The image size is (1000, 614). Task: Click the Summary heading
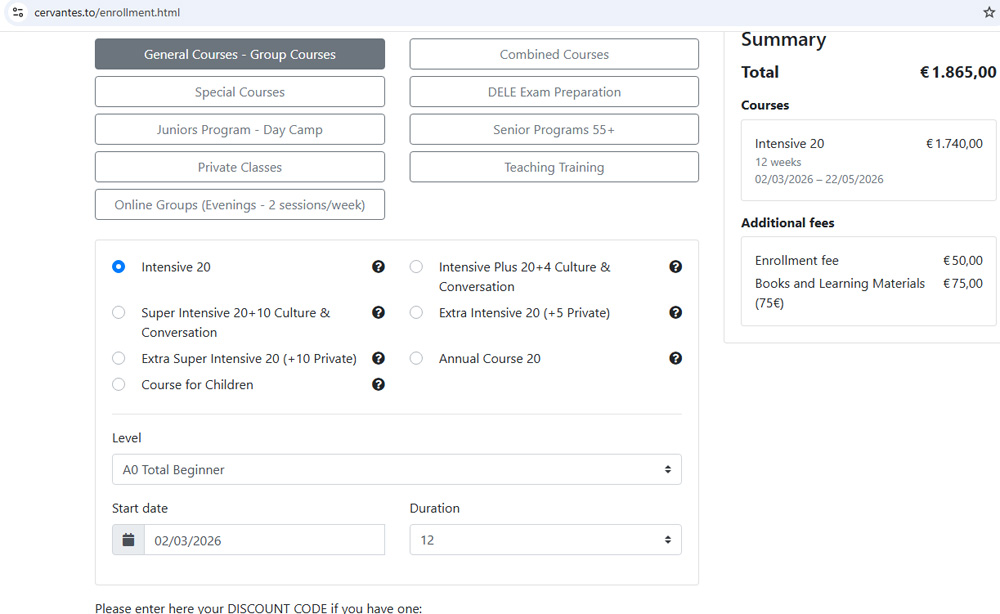(x=783, y=40)
